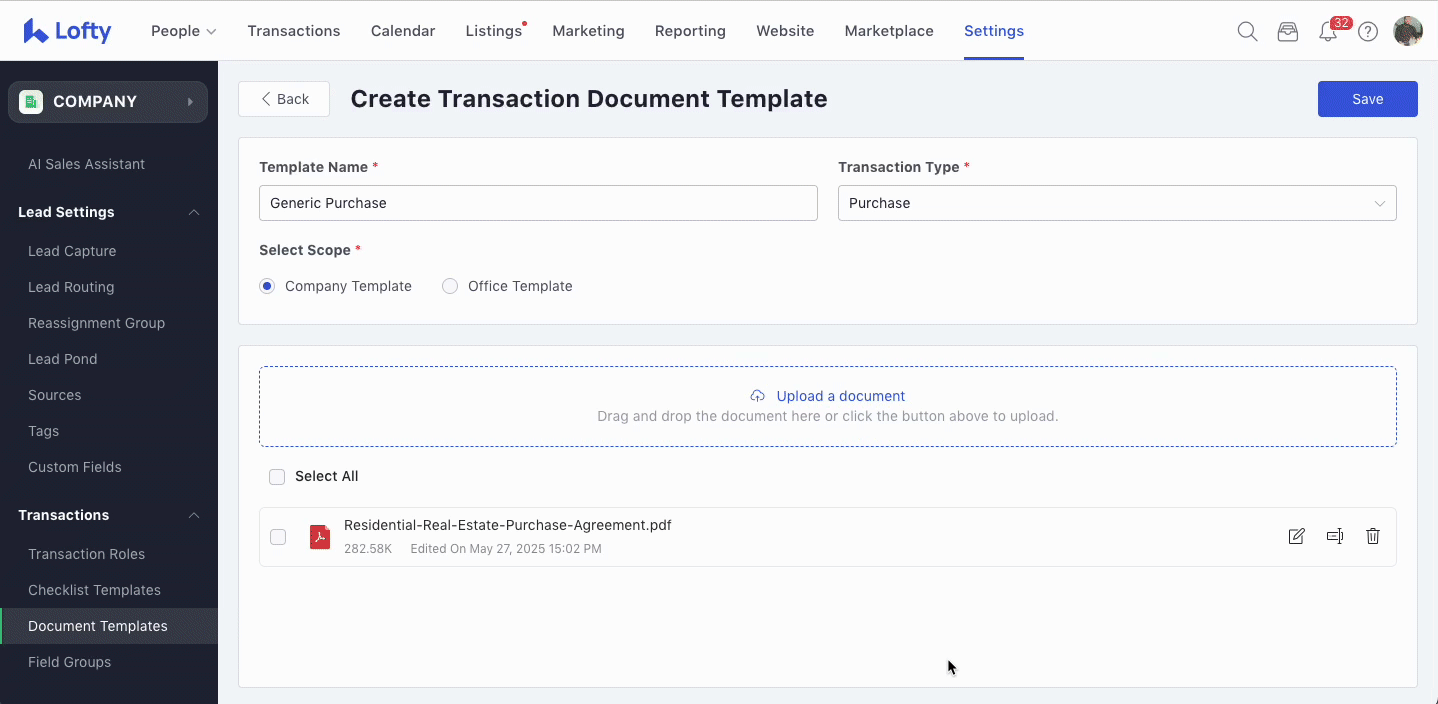Open the user profile avatar

[1408, 31]
